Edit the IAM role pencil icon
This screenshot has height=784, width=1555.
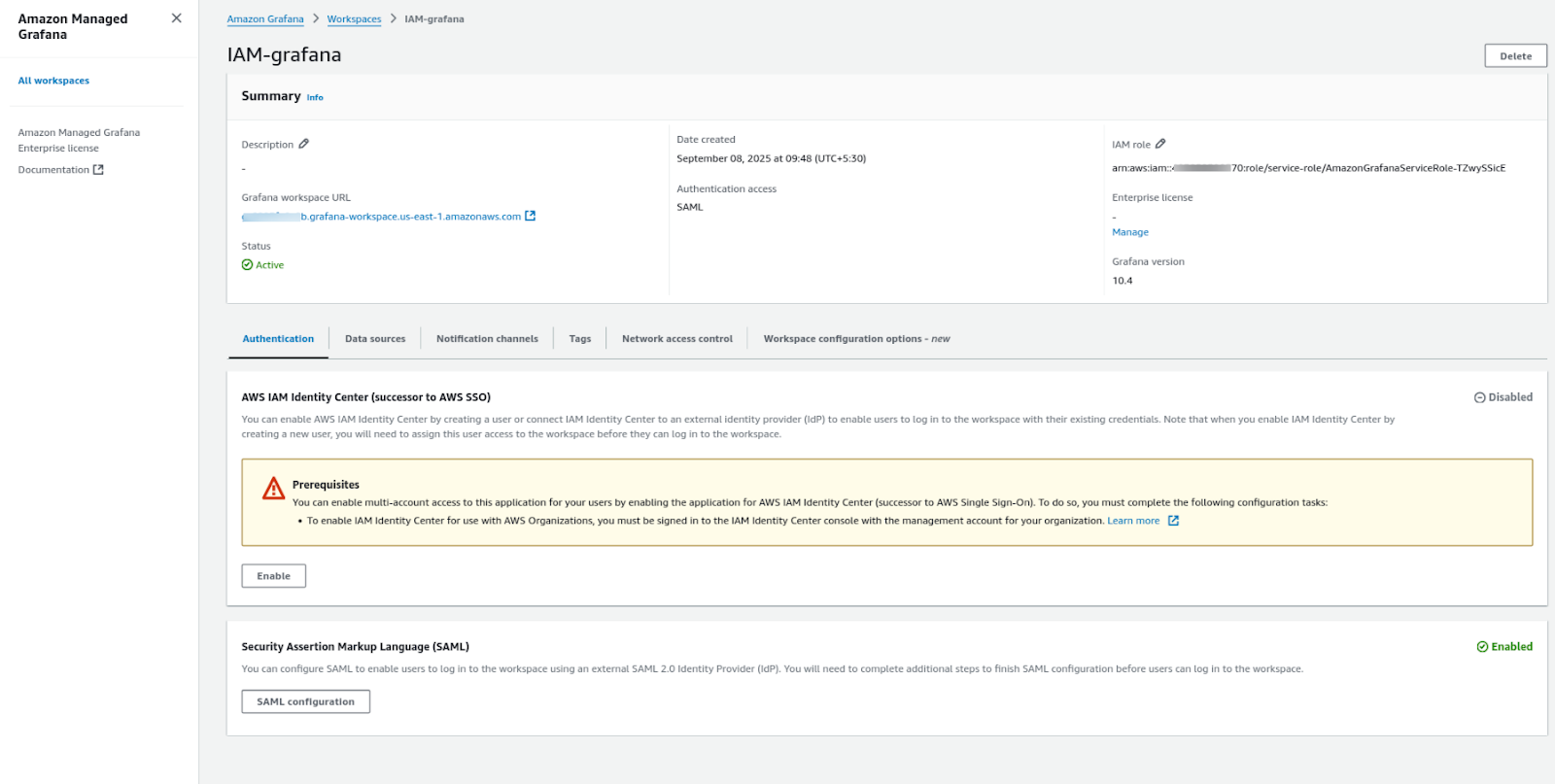(1160, 144)
